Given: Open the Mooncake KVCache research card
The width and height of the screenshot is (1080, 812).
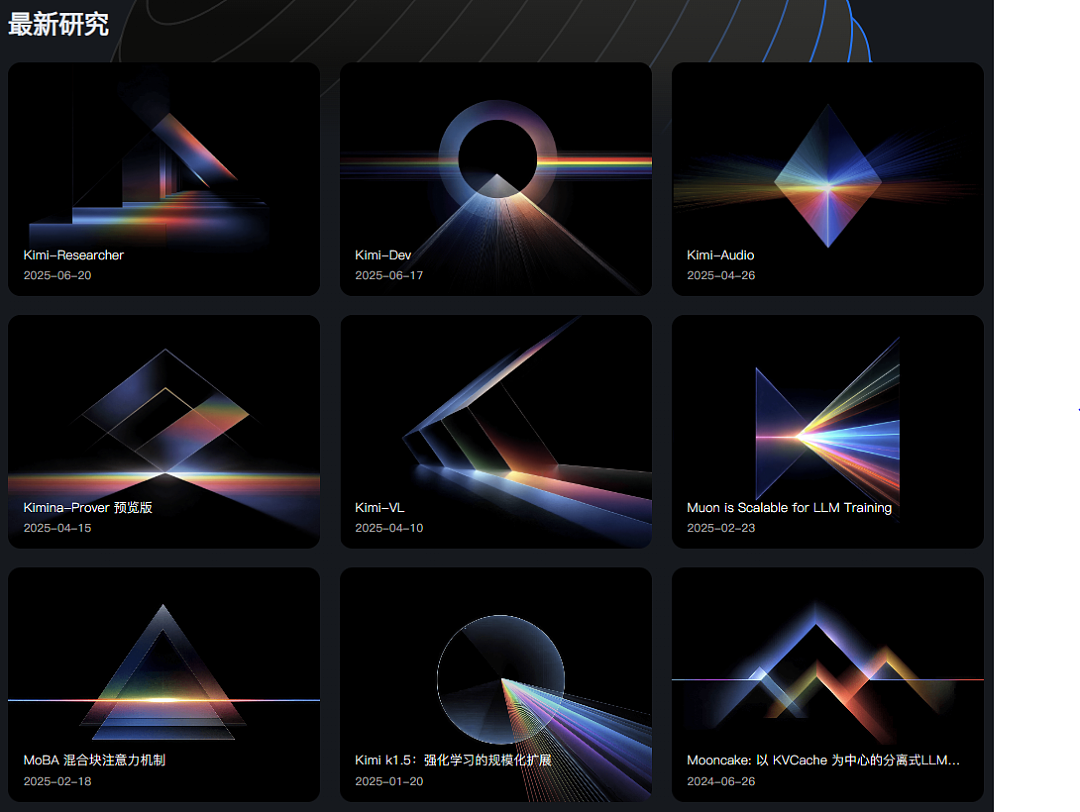Looking at the screenshot, I should pos(828,685).
